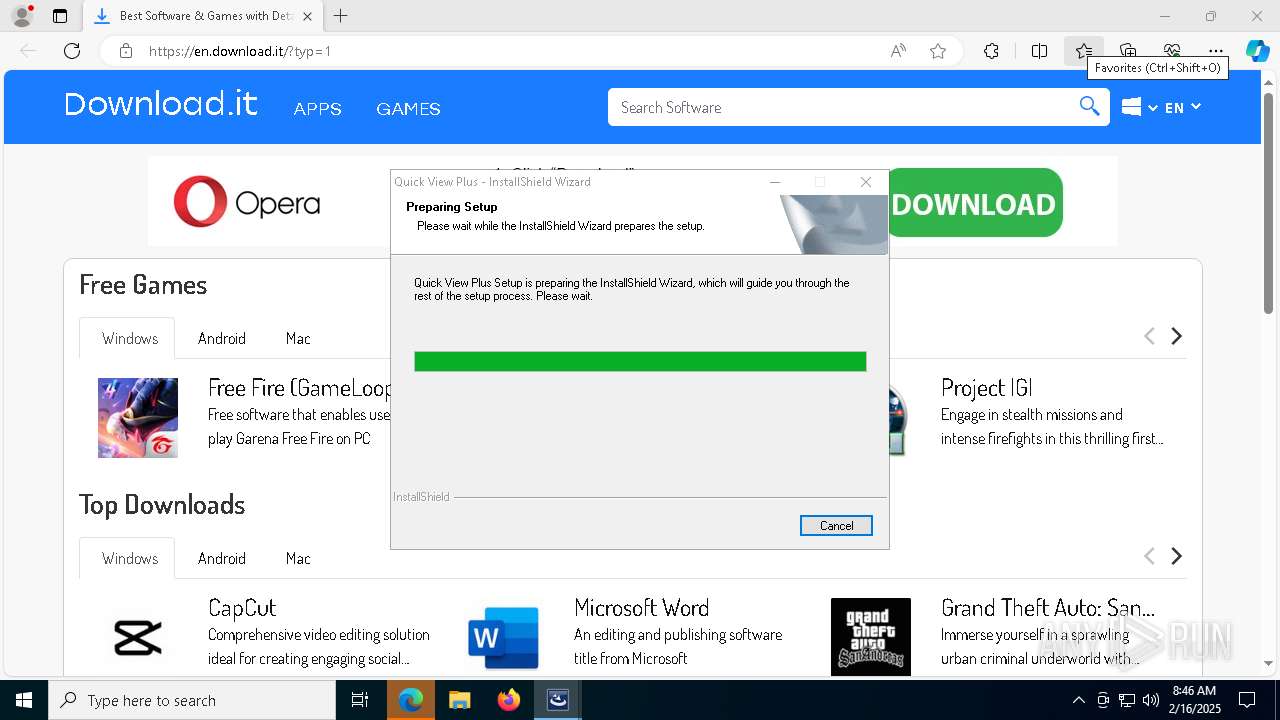1280x720 pixels.
Task: Minimize the InstallShield Wizard window
Action: [775, 182]
